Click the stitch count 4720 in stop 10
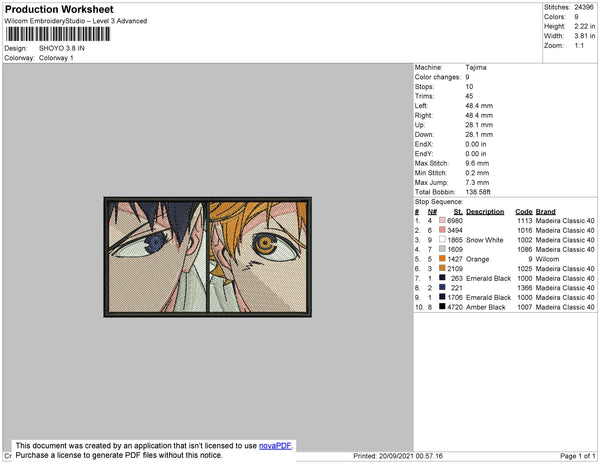Screen dimensions: 600x464 pos(455,307)
